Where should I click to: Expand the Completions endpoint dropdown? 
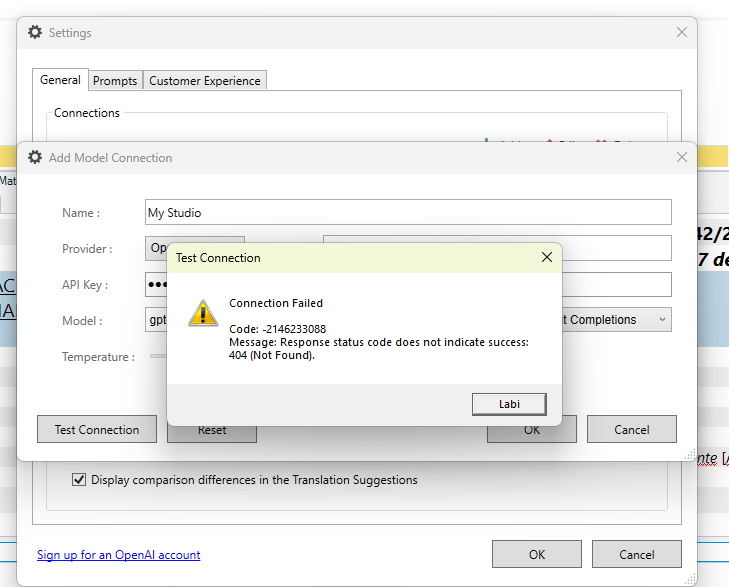coord(661,320)
